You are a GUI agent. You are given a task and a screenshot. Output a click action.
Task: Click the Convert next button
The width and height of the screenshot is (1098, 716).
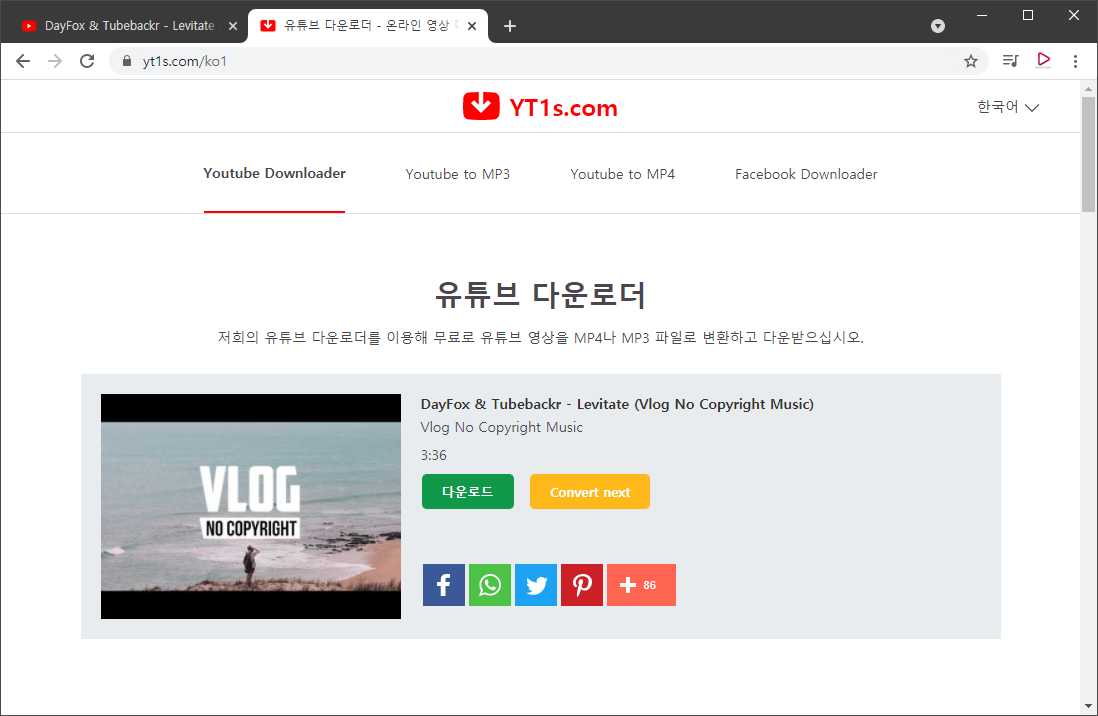point(590,492)
